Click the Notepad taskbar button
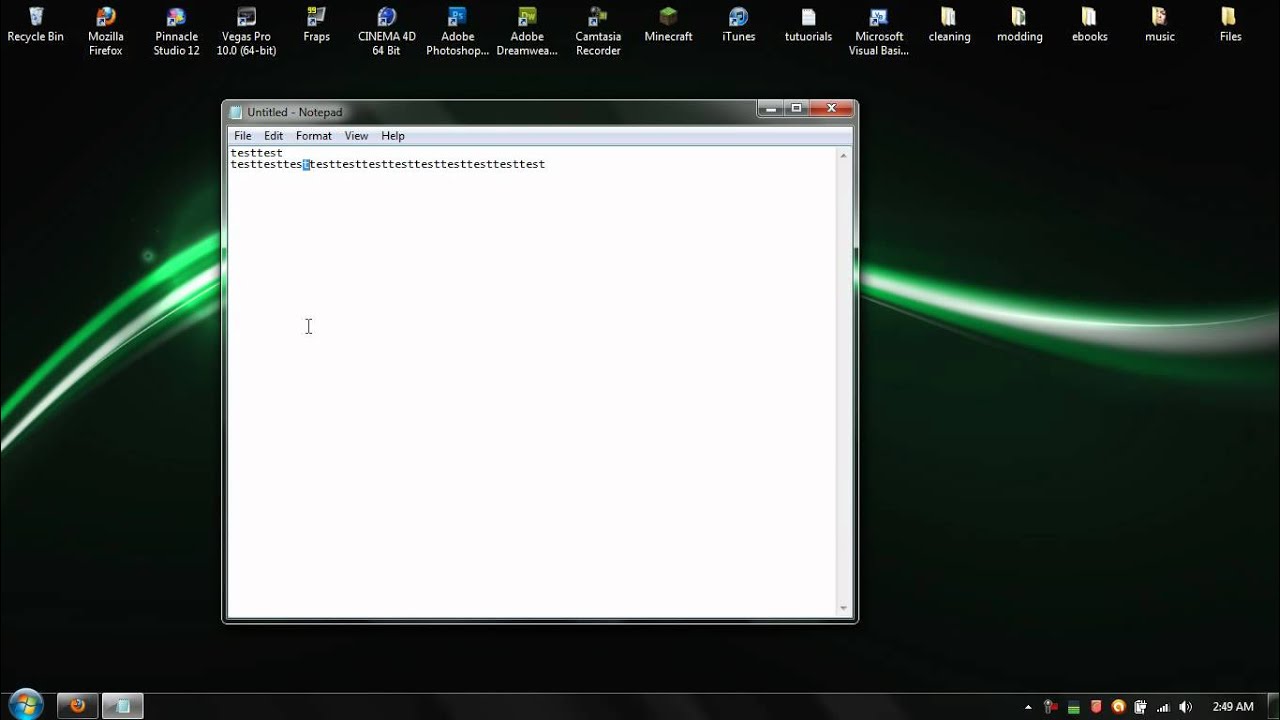This screenshot has width=1280, height=720. pyautogui.click(x=122, y=706)
